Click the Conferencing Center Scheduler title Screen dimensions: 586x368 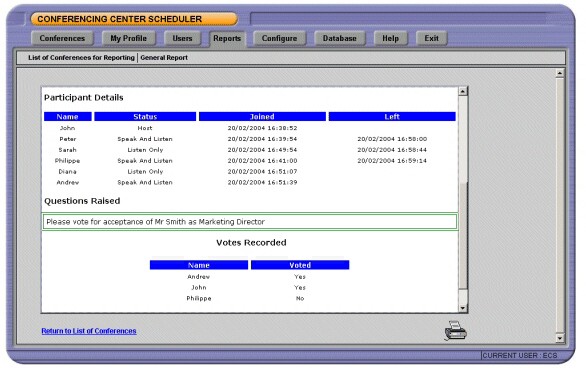pyautogui.click(x=120, y=19)
